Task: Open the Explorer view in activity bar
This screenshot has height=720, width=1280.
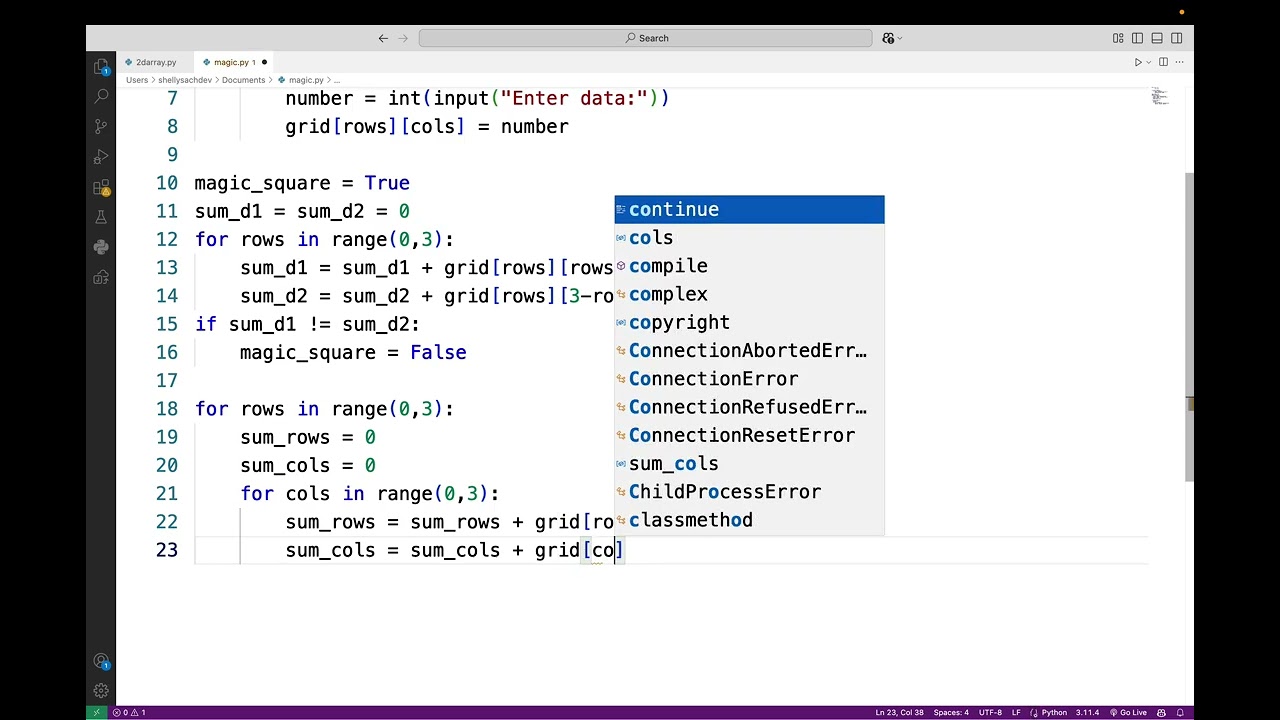Action: (101, 67)
